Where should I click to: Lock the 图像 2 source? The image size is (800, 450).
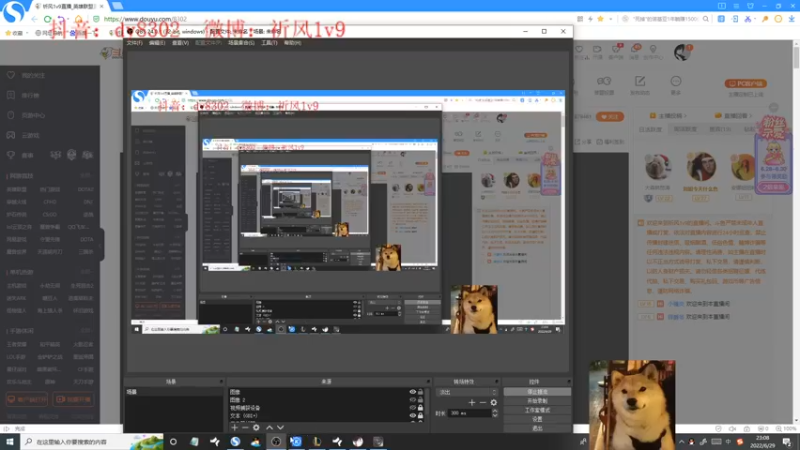click(420, 400)
